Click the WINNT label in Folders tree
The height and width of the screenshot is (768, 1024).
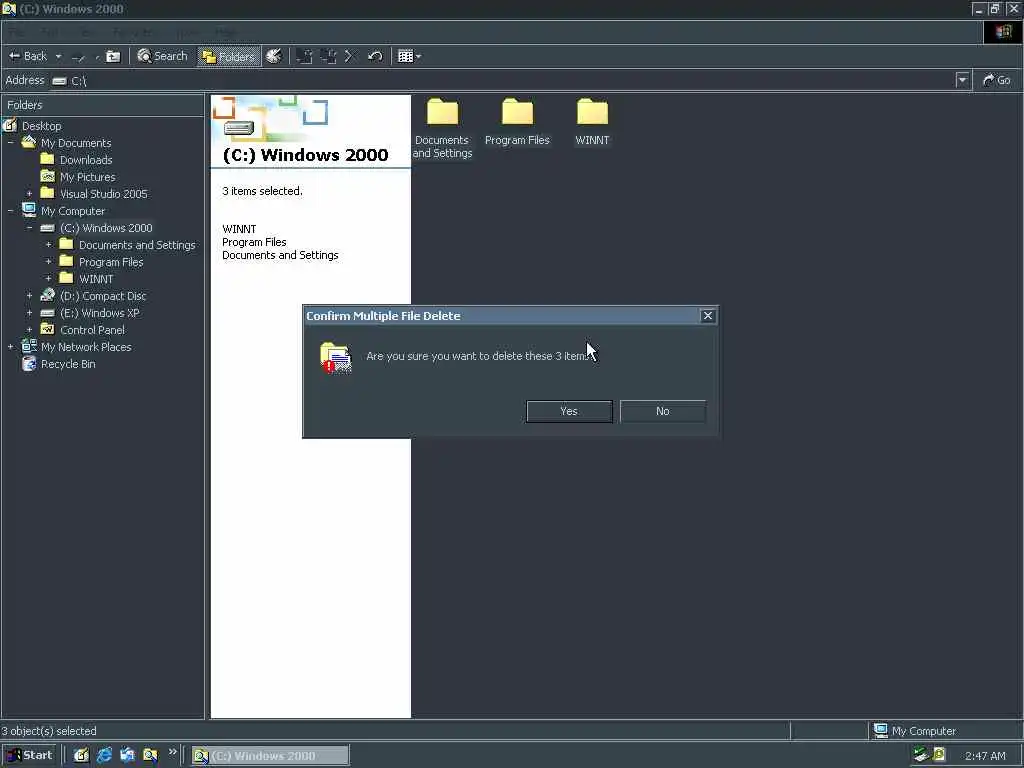tap(96, 279)
